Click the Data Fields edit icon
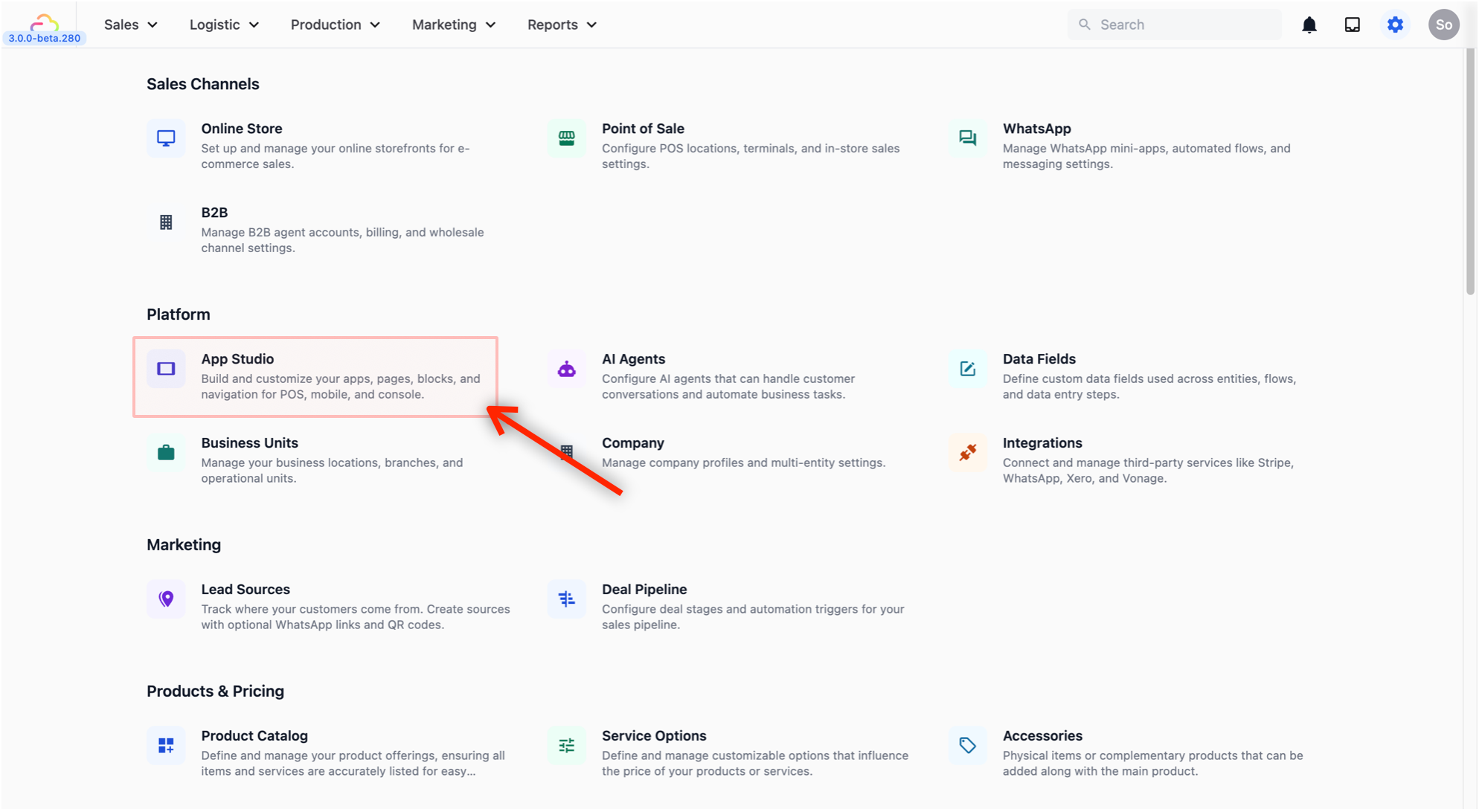Viewport: 1479px width, 812px height. click(967, 369)
